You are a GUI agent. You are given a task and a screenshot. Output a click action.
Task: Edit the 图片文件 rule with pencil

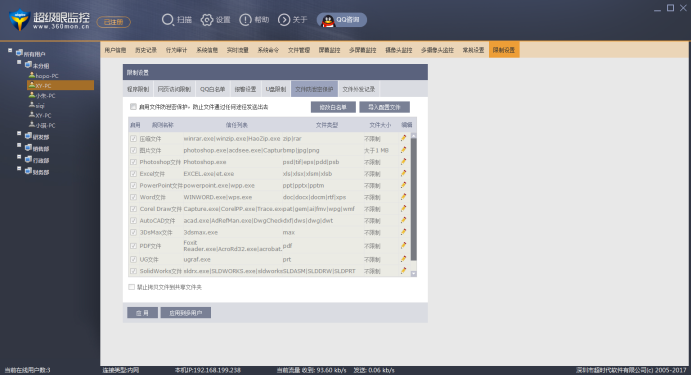(x=403, y=150)
